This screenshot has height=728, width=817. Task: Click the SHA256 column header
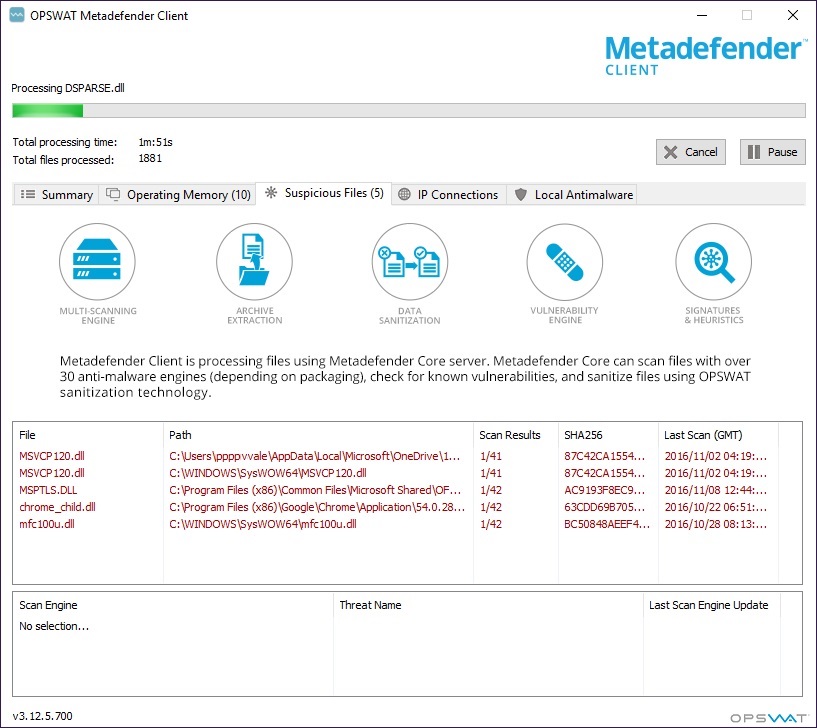[x=608, y=435]
